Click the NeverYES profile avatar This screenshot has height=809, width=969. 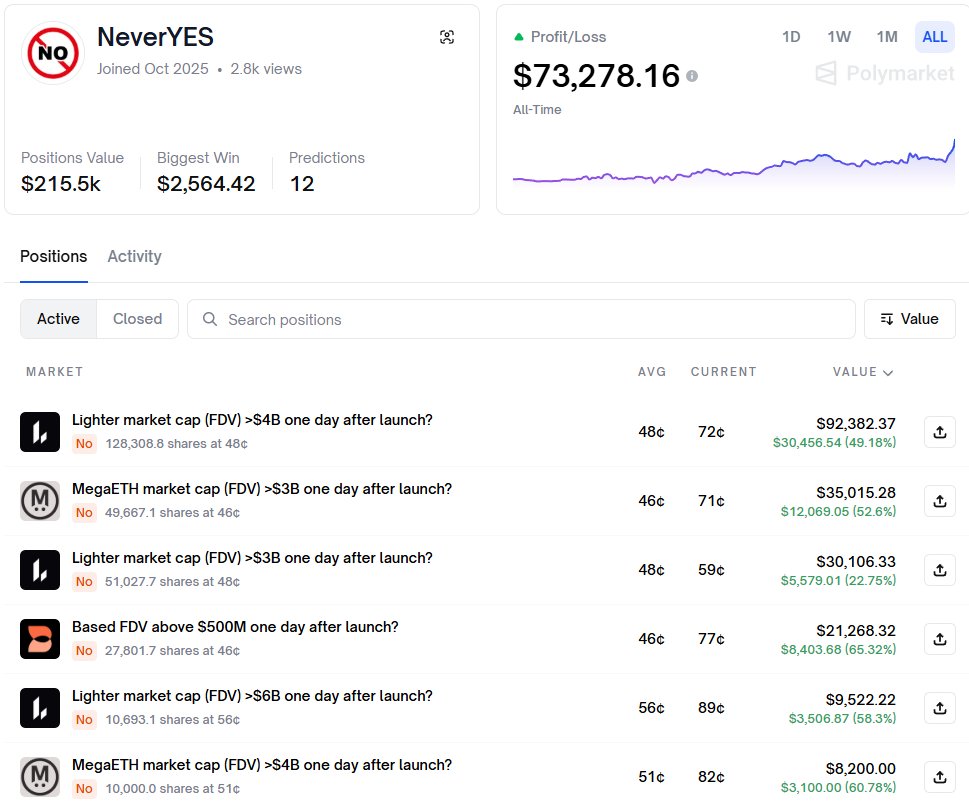(53, 53)
